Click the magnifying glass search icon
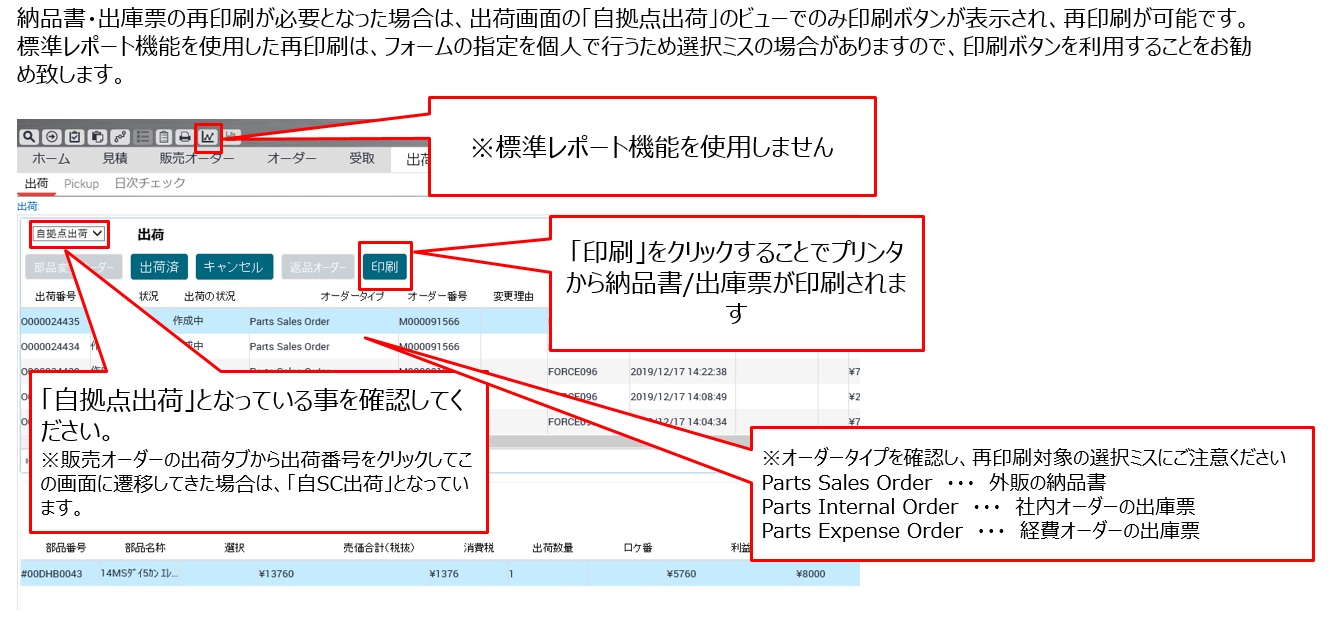This screenshot has height=618, width=1335. (30, 137)
